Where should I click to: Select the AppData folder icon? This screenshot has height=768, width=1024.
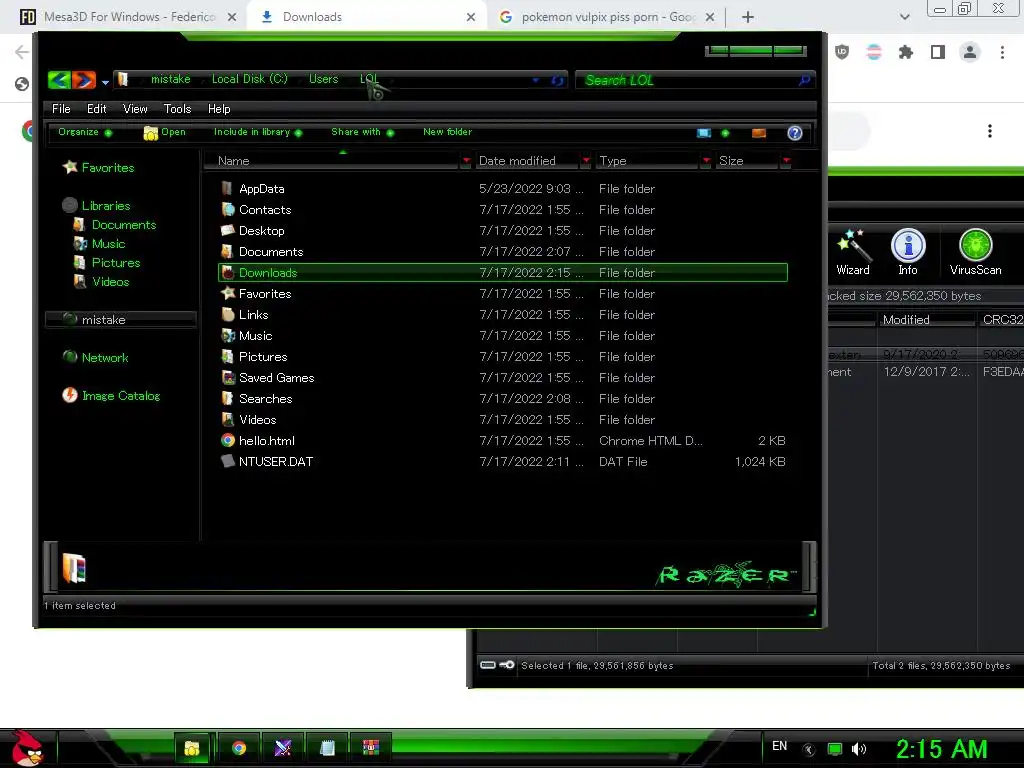227,189
